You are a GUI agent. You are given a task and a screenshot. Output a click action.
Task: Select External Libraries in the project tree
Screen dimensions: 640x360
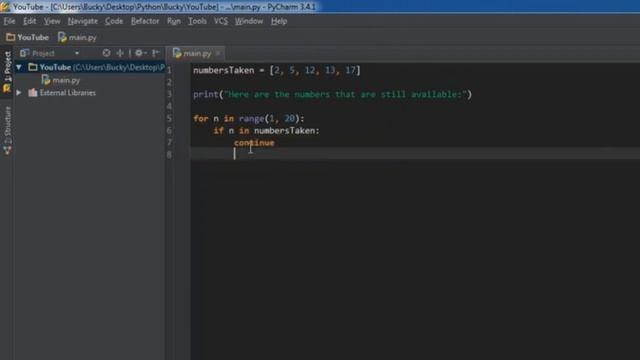click(67, 93)
